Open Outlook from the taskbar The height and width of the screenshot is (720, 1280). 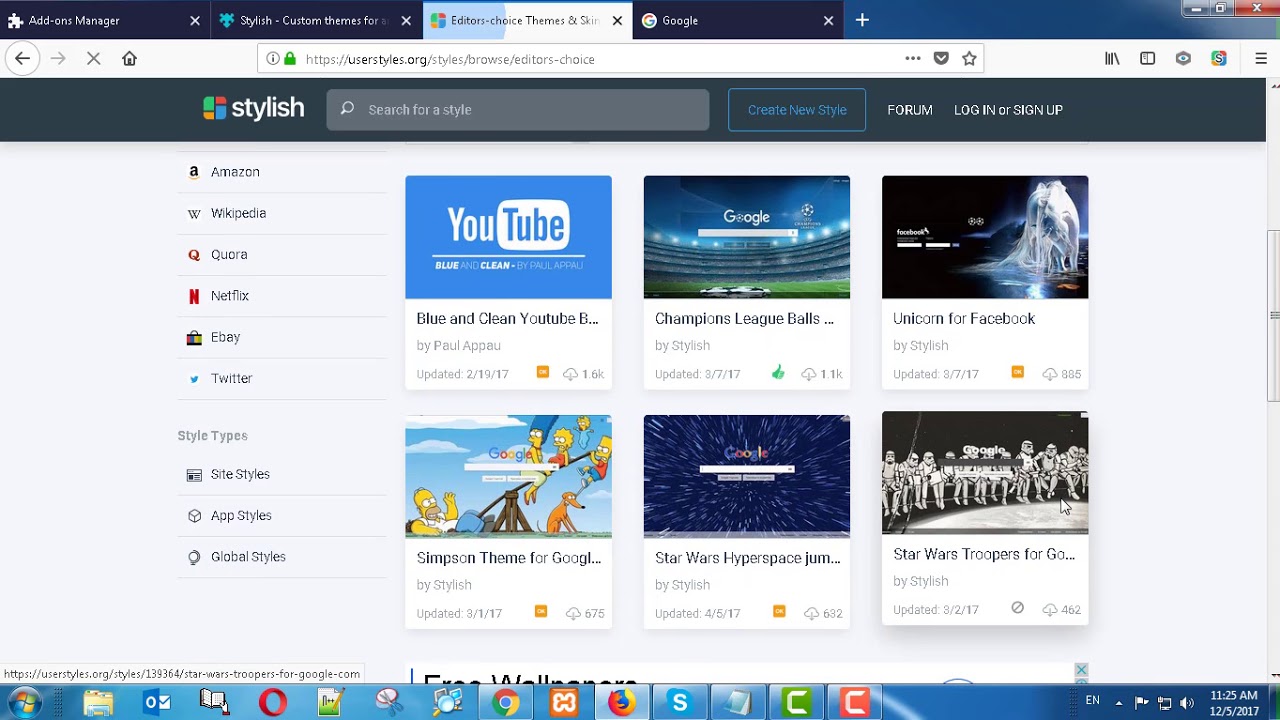pyautogui.click(x=157, y=703)
